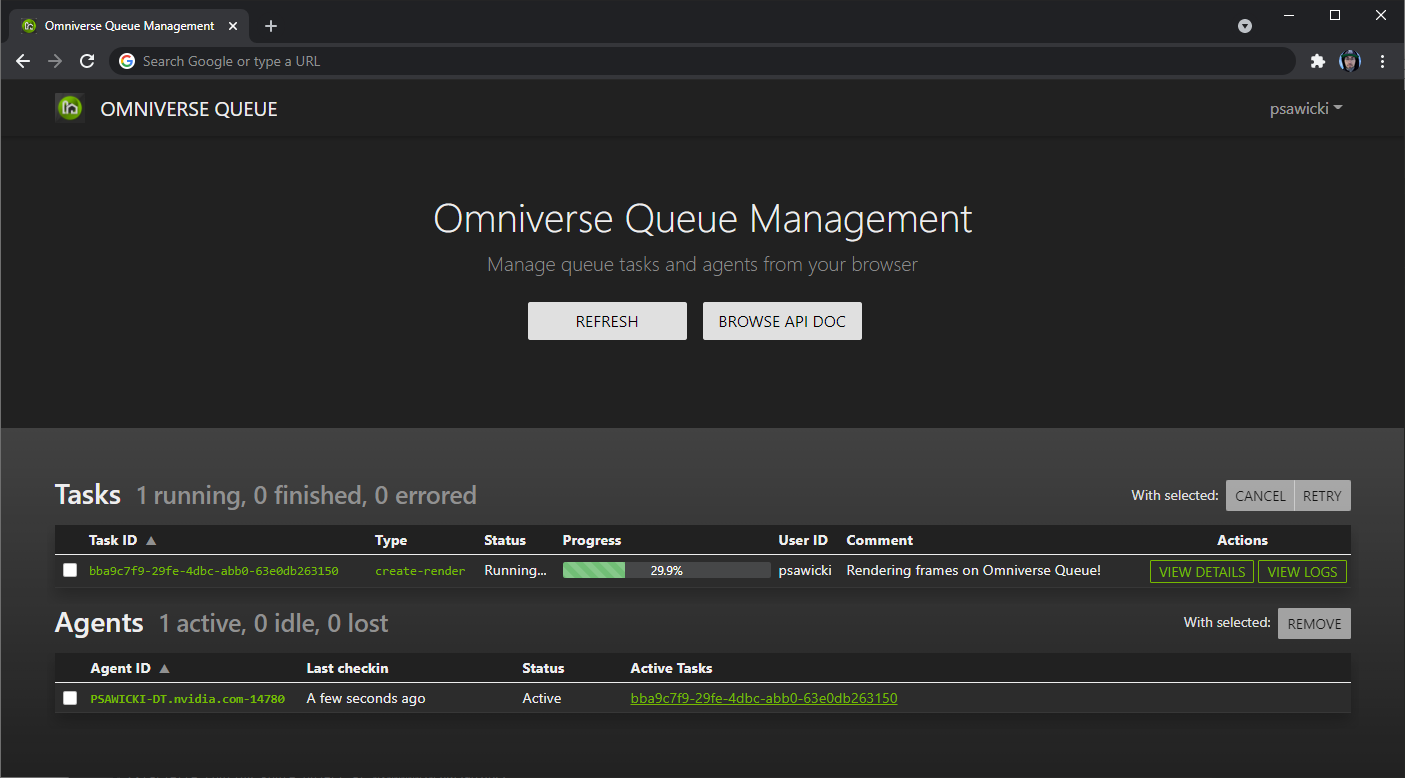Screen dimensions: 1405x778
Task: Click psawicki in User ID column
Action: pyautogui.click(x=805, y=570)
